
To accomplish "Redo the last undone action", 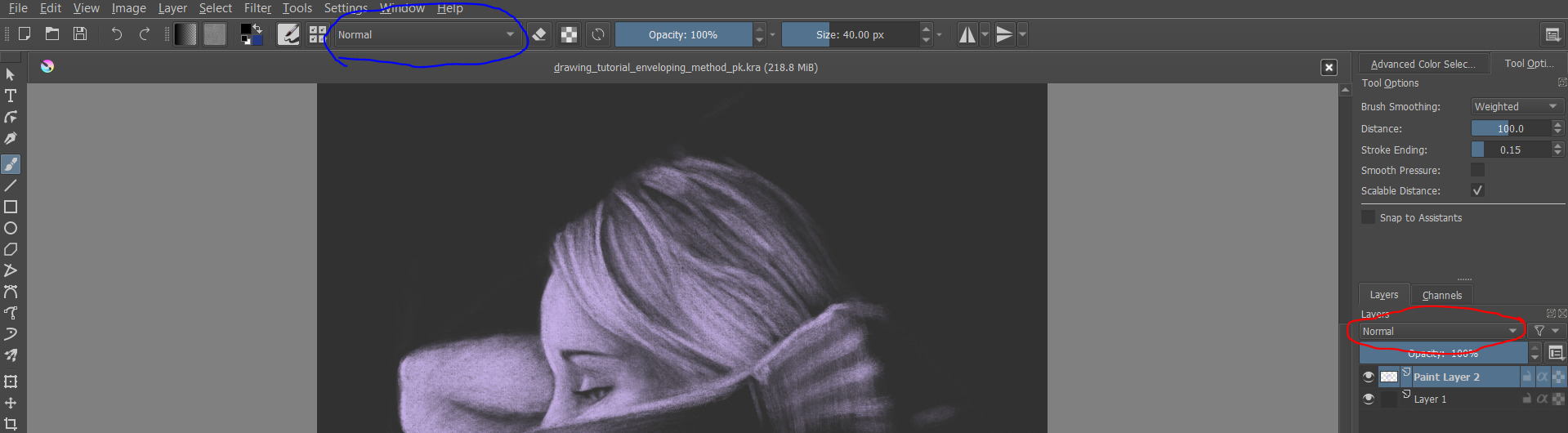I will 145,34.
